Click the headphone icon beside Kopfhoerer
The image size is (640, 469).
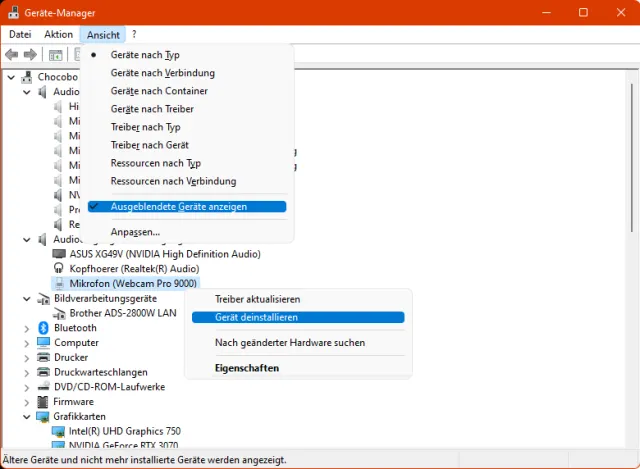(59, 269)
